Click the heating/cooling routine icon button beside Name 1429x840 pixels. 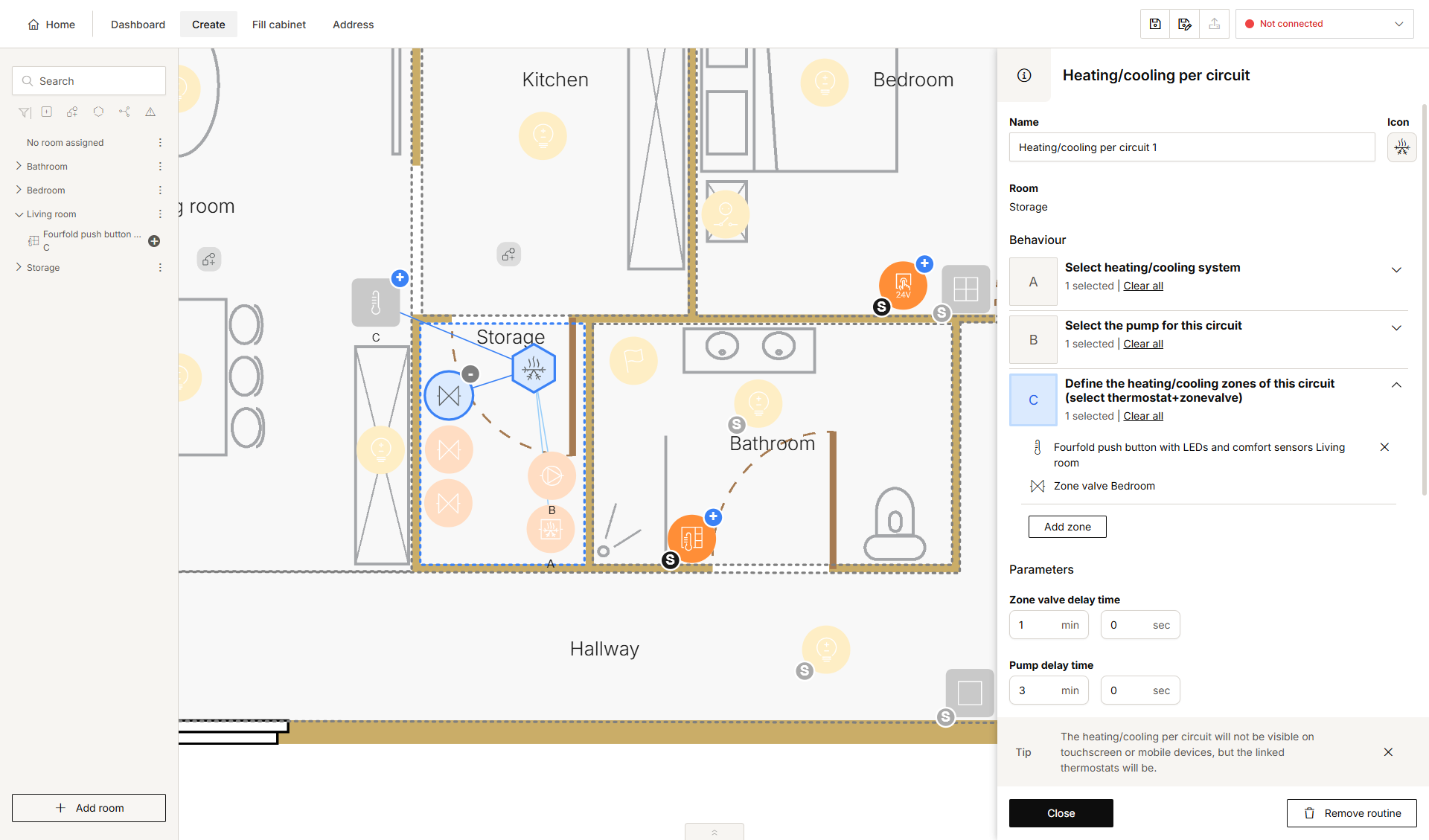click(x=1401, y=147)
